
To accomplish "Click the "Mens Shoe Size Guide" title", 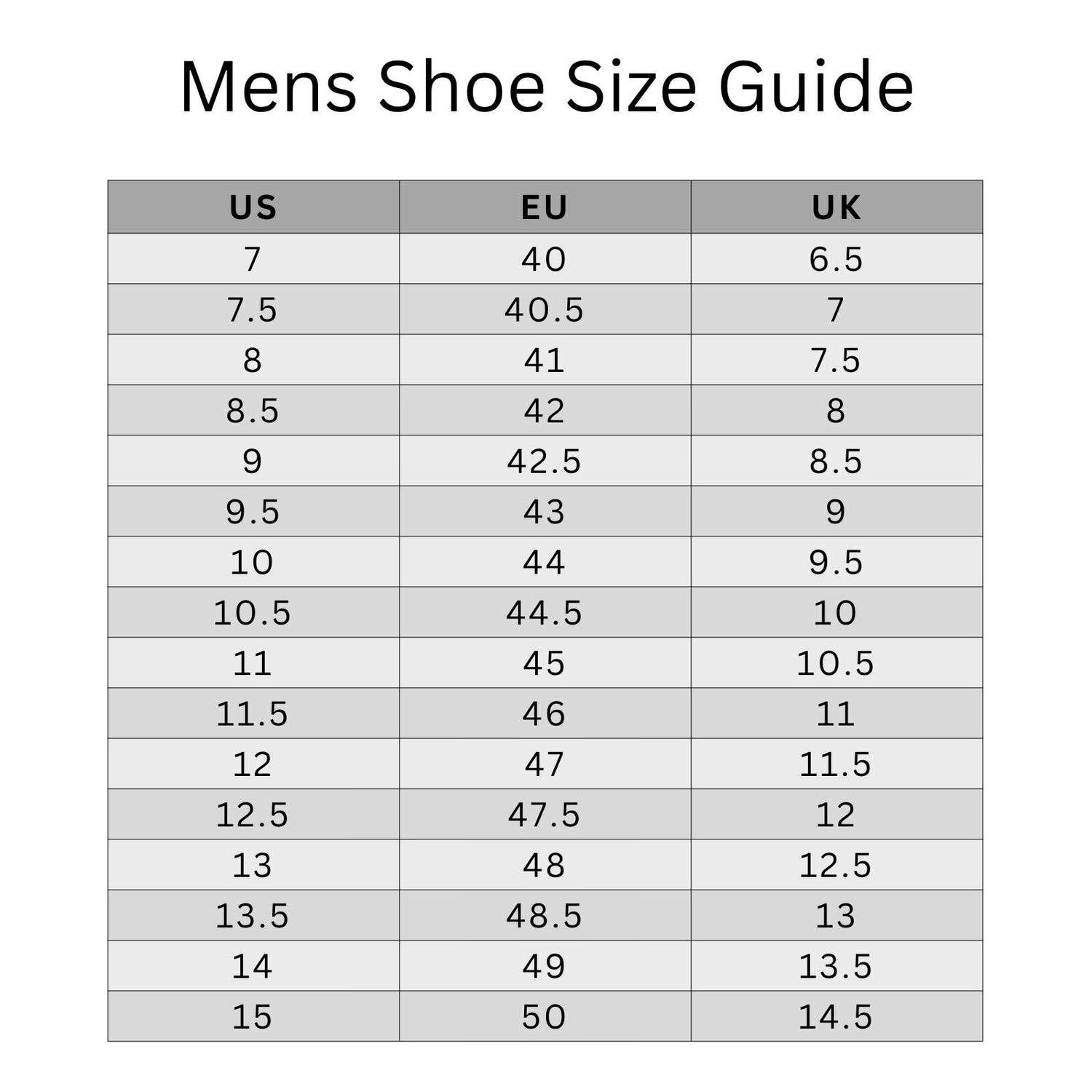I will point(546,87).
